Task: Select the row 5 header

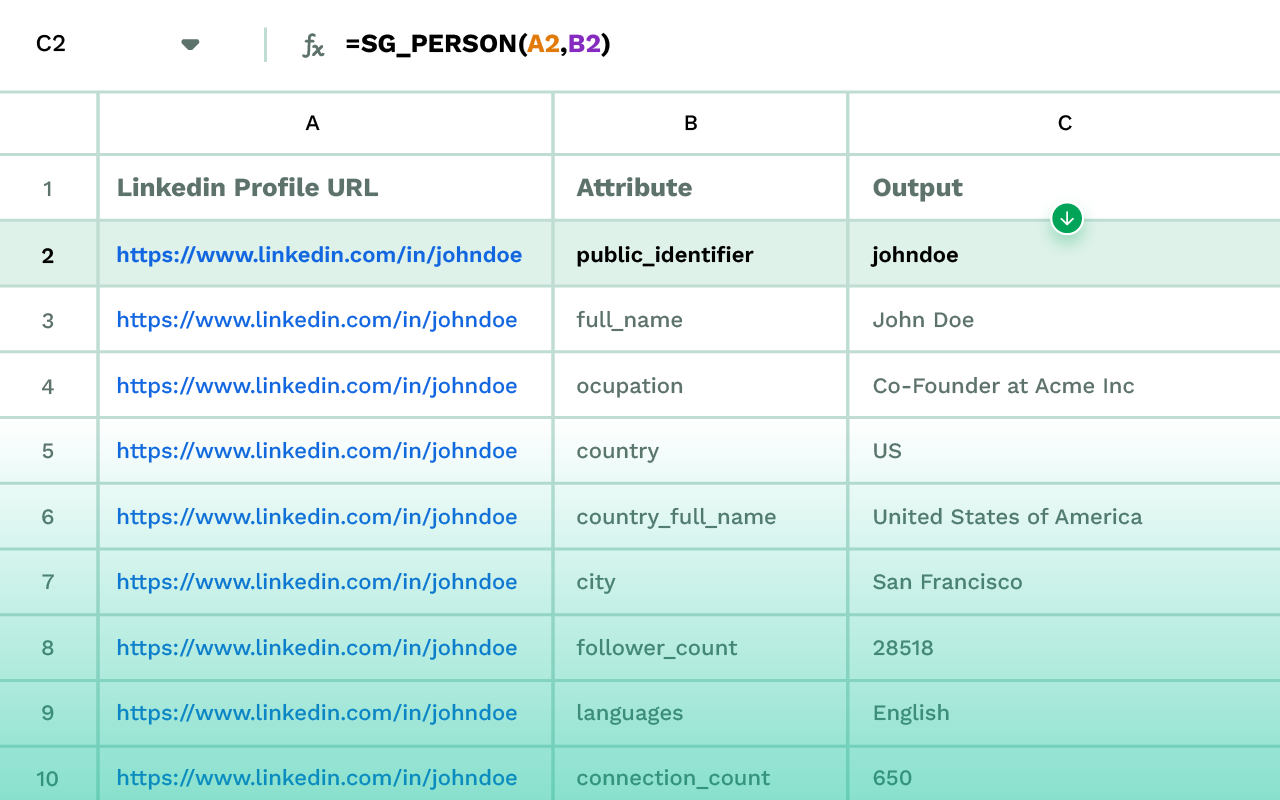Action: [x=47, y=450]
